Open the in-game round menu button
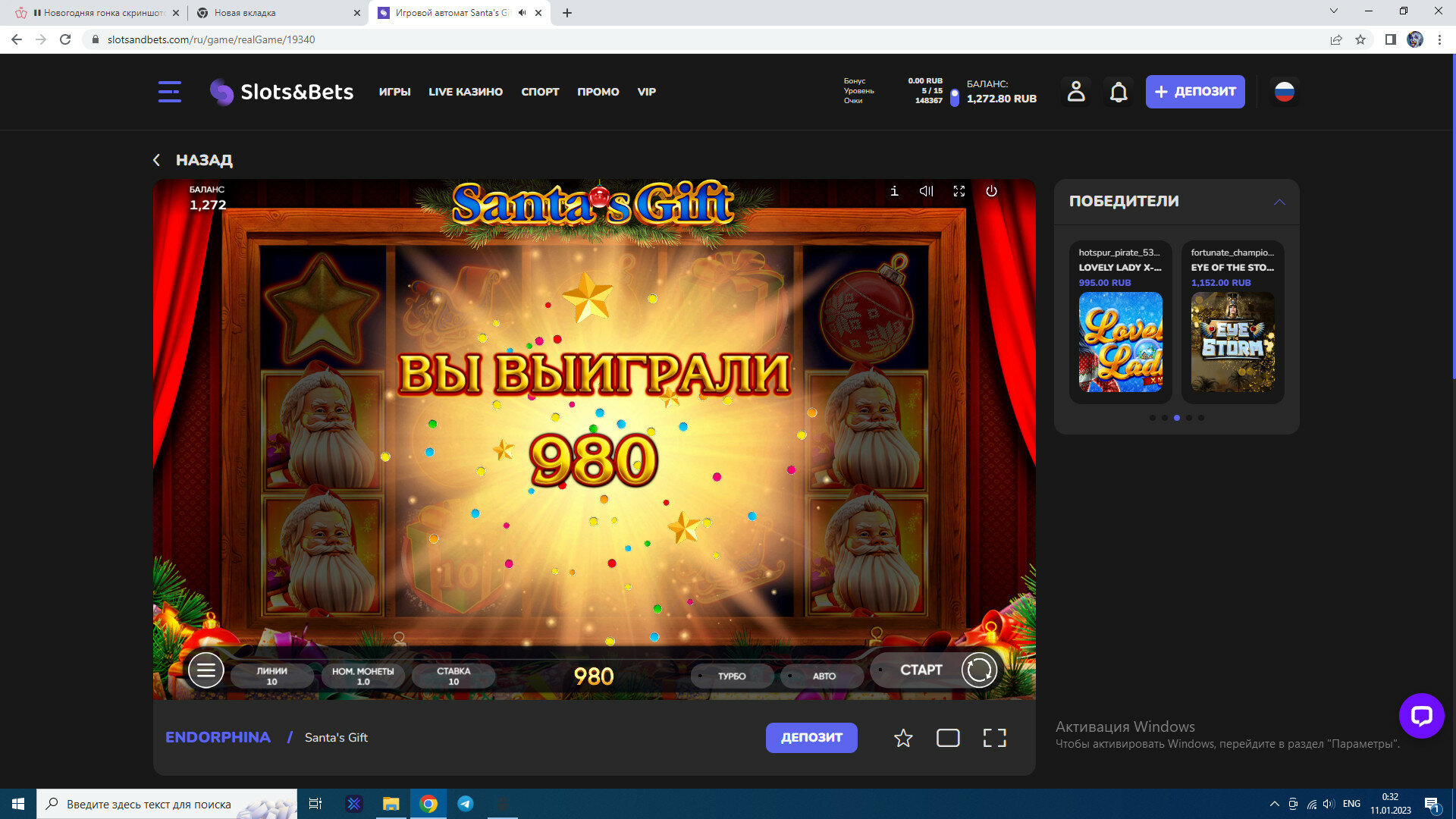The width and height of the screenshot is (1456, 819). [206, 670]
